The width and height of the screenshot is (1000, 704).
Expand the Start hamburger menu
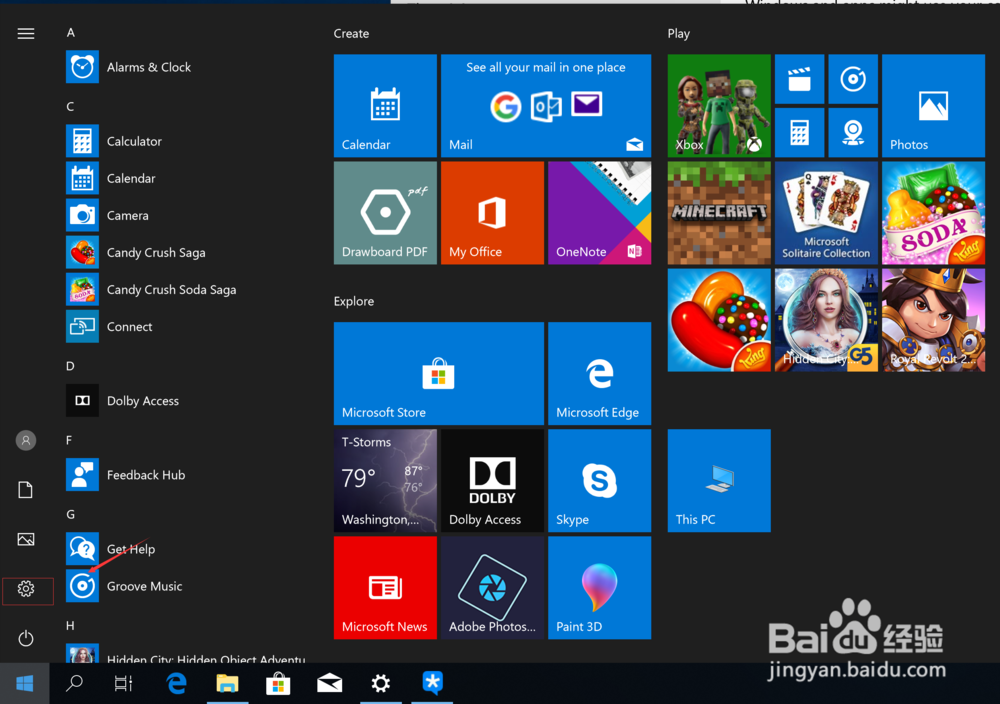click(x=26, y=33)
